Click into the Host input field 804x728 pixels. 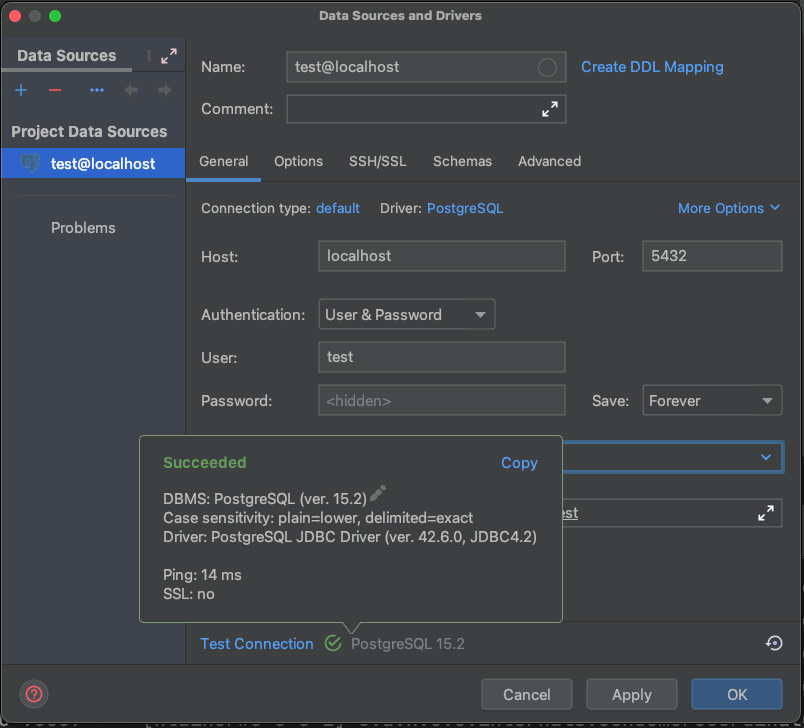[441, 256]
